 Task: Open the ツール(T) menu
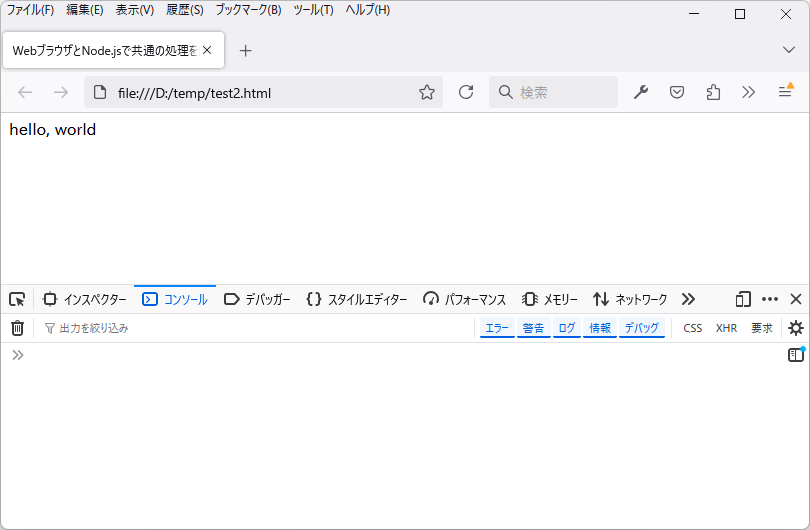pyautogui.click(x=314, y=10)
